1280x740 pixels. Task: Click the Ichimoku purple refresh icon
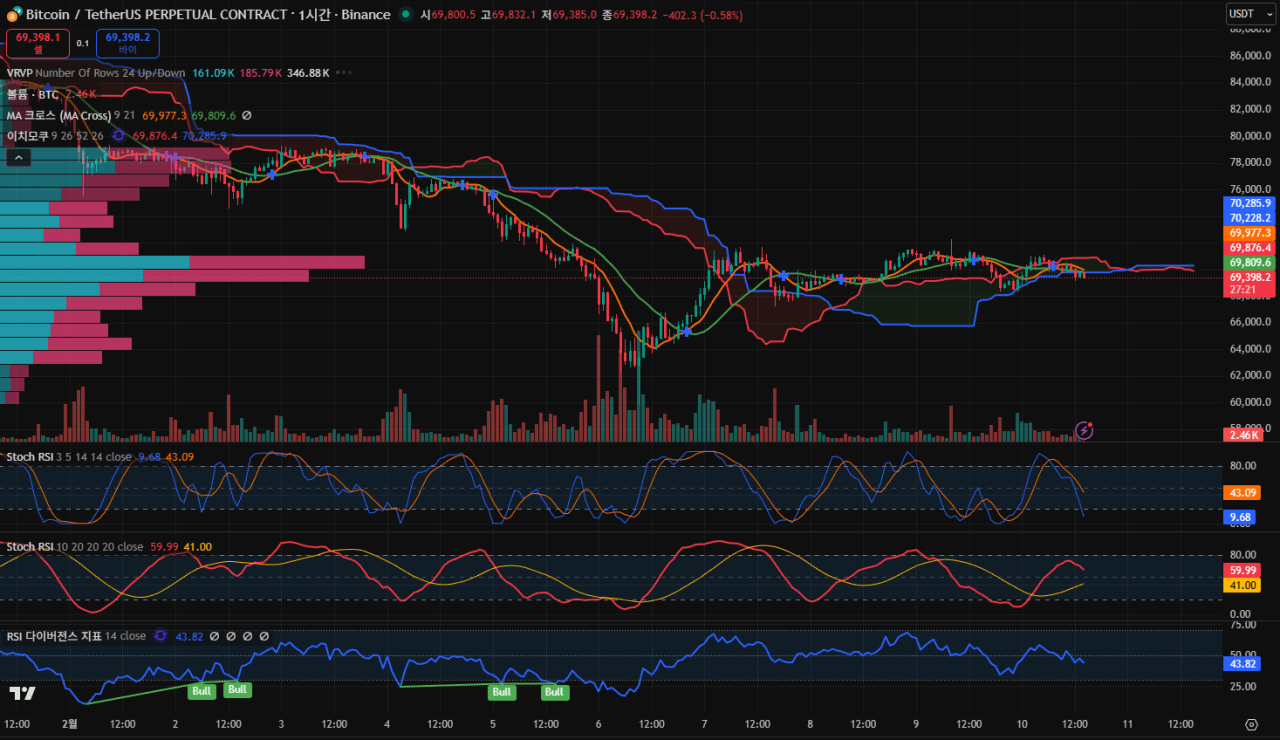pos(118,135)
